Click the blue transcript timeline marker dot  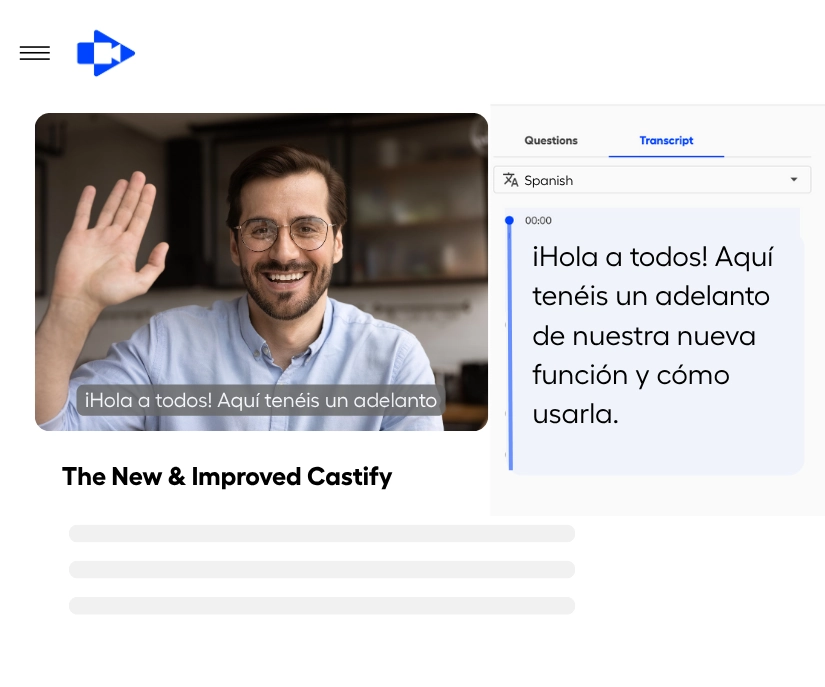pyautogui.click(x=509, y=220)
